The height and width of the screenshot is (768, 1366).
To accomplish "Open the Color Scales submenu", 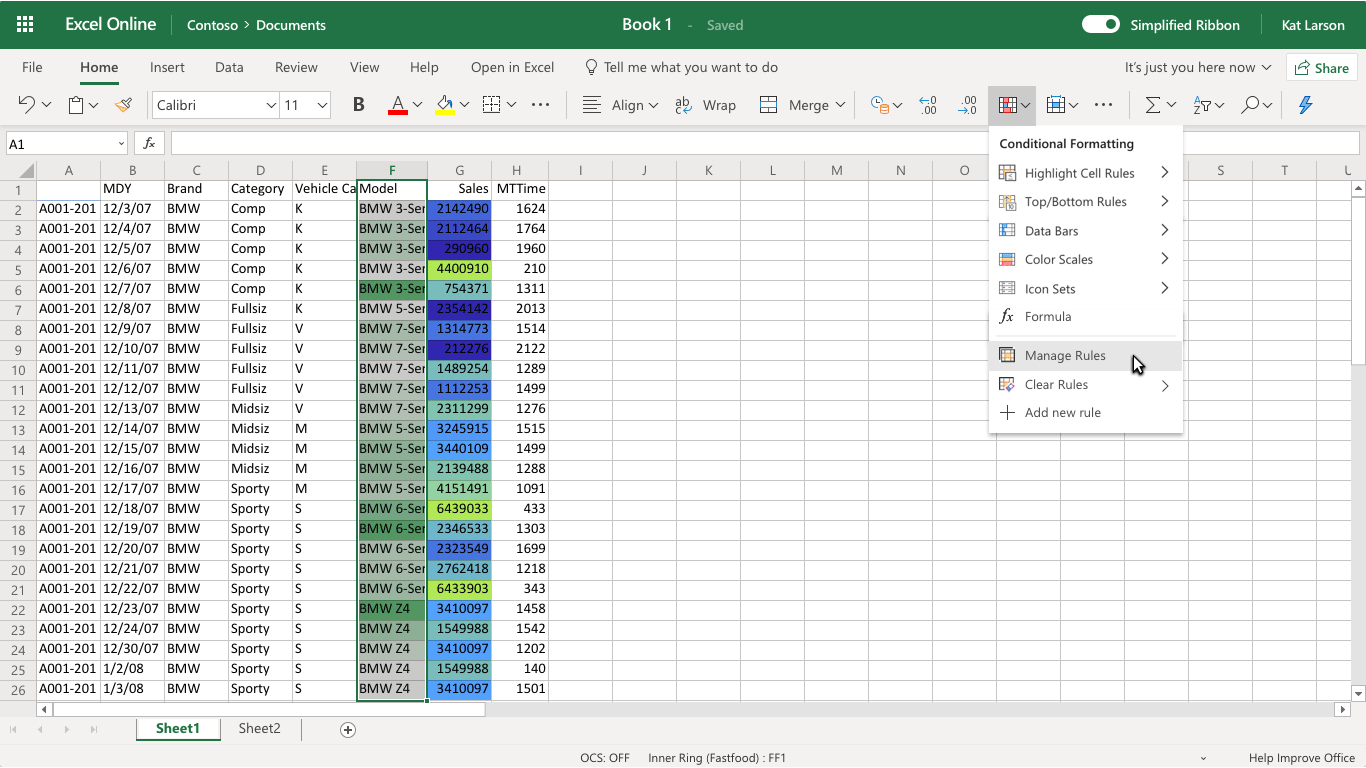I will coord(1085,259).
